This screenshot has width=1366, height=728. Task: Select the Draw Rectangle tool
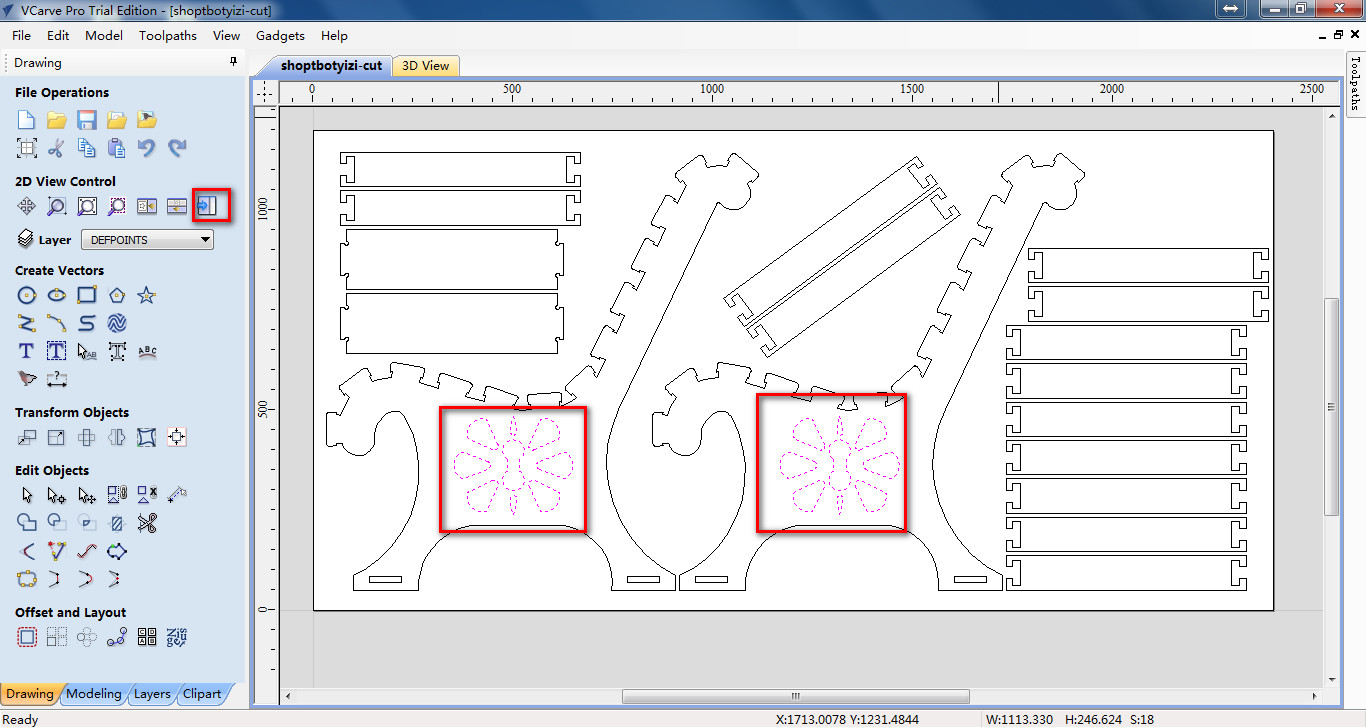point(87,295)
